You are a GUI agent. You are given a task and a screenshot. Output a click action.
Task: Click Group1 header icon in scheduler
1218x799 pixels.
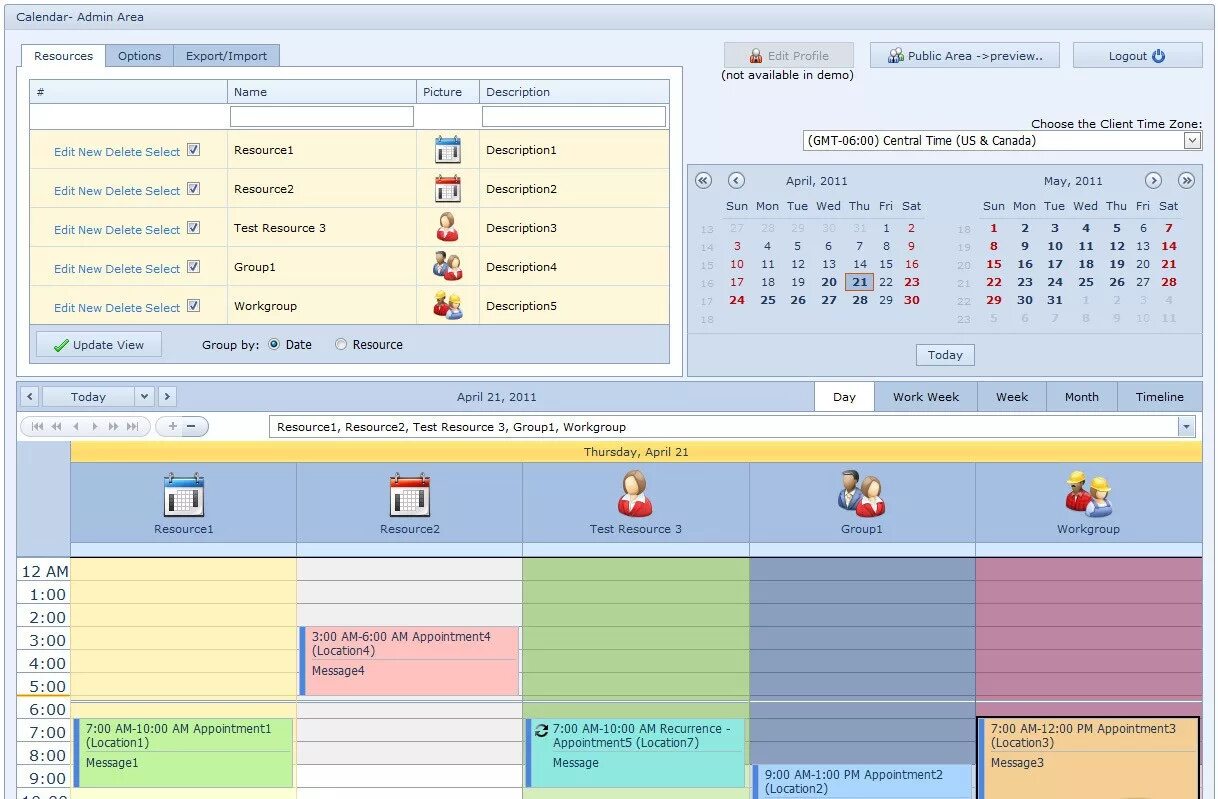(x=862, y=494)
